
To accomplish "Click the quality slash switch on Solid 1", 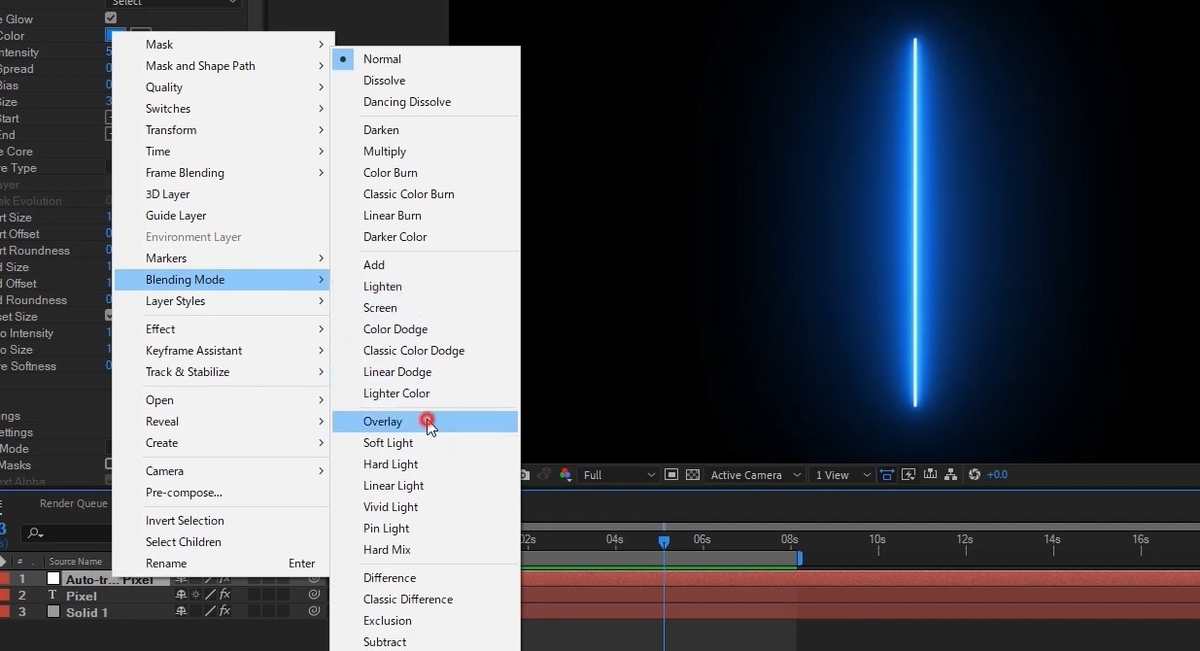I will tap(209, 611).
